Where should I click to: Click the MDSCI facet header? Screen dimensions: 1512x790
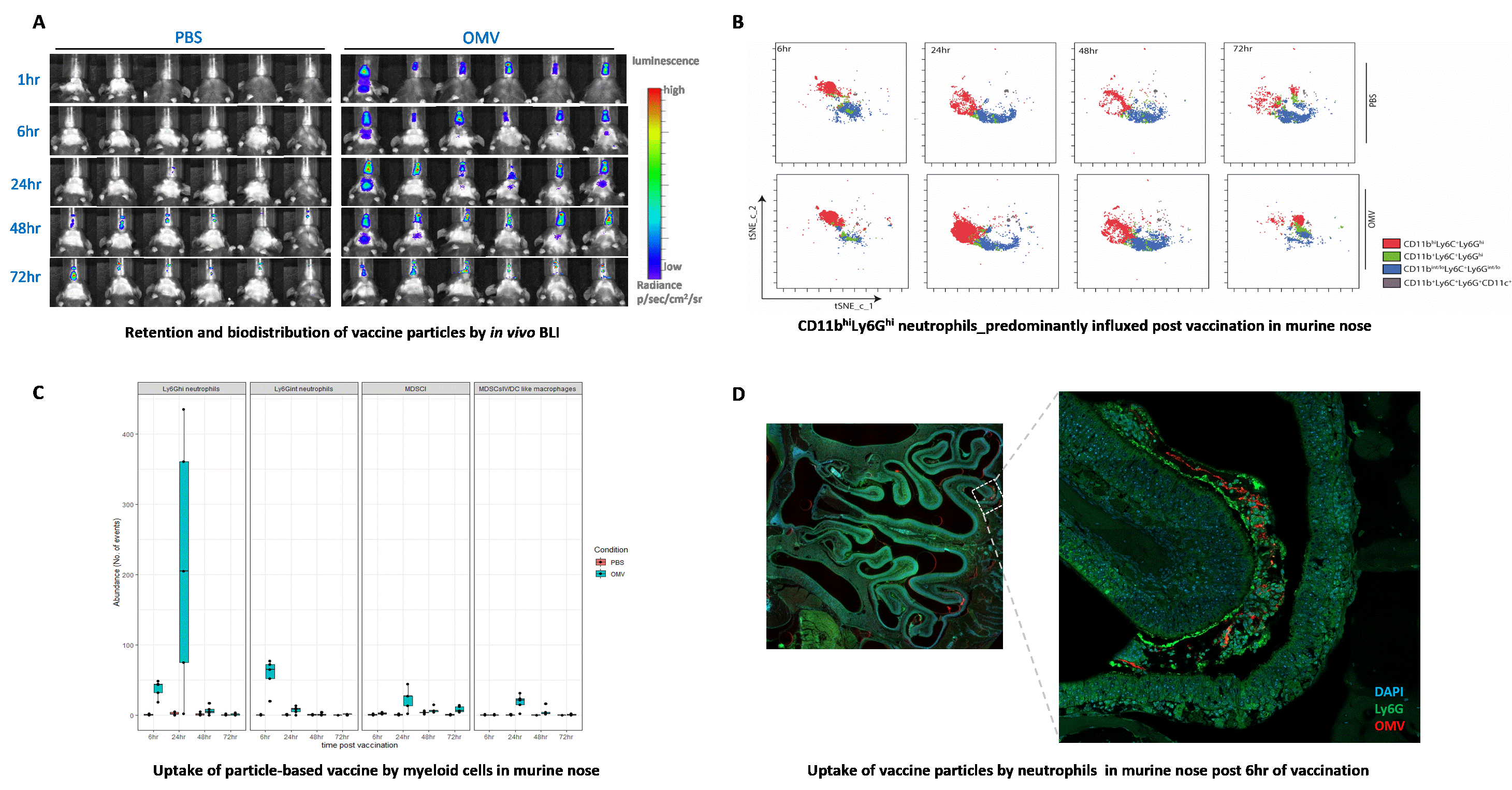[x=416, y=389]
